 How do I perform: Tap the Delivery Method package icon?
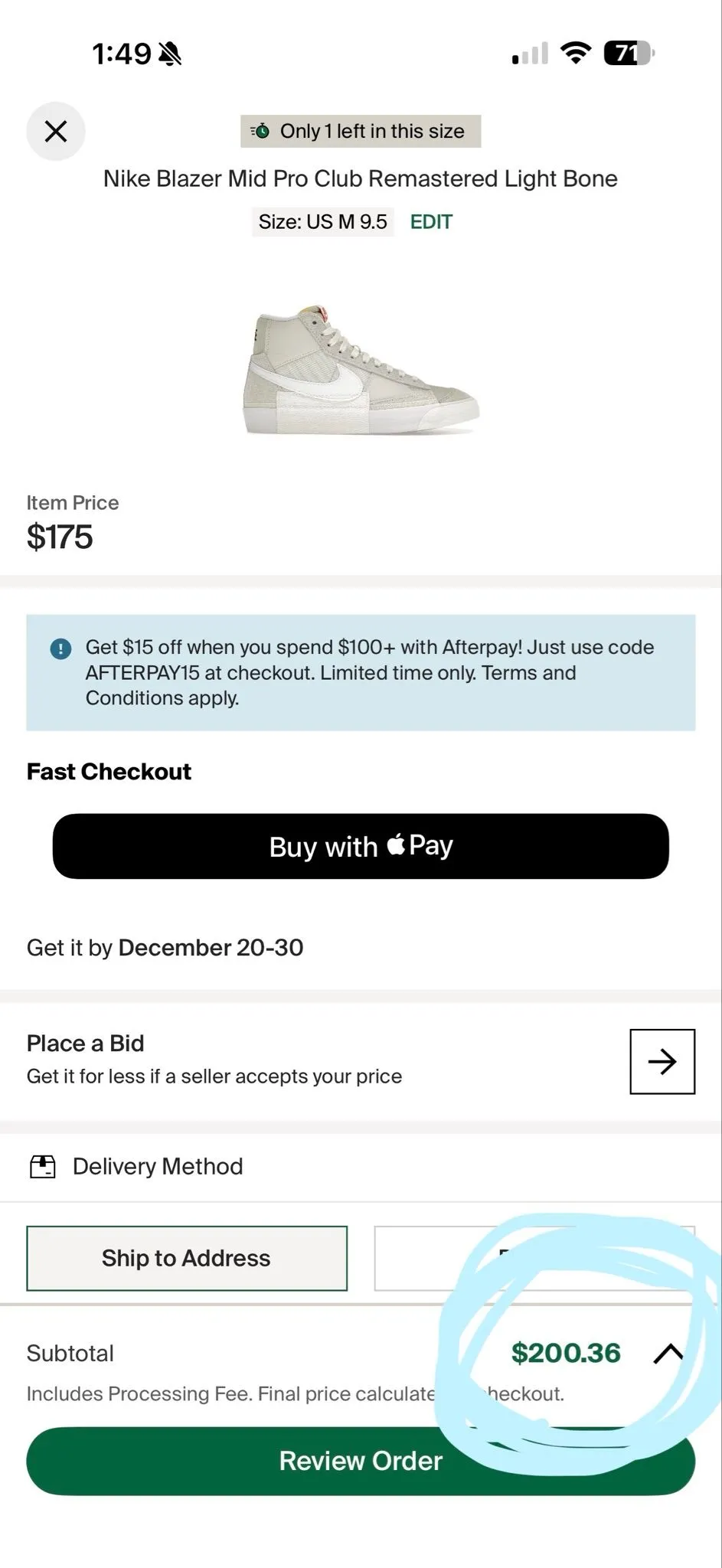[x=43, y=1166]
